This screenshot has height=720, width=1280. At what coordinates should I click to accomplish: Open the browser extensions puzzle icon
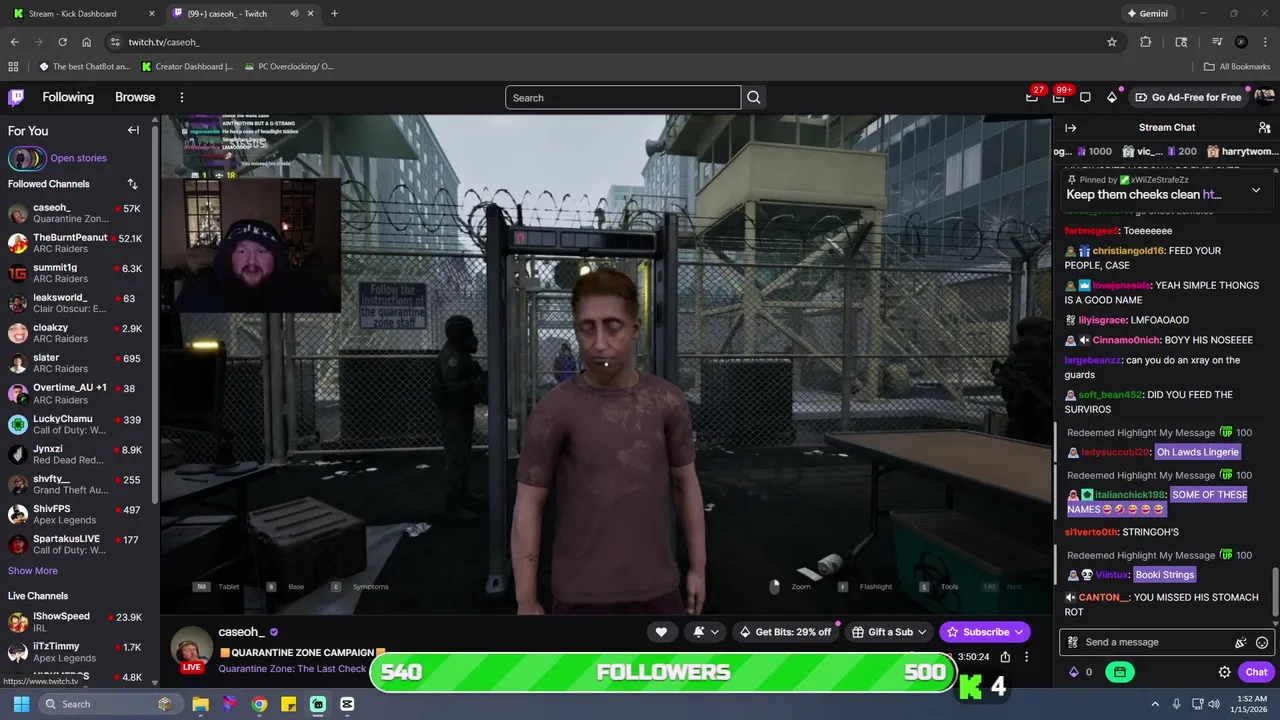point(1146,42)
